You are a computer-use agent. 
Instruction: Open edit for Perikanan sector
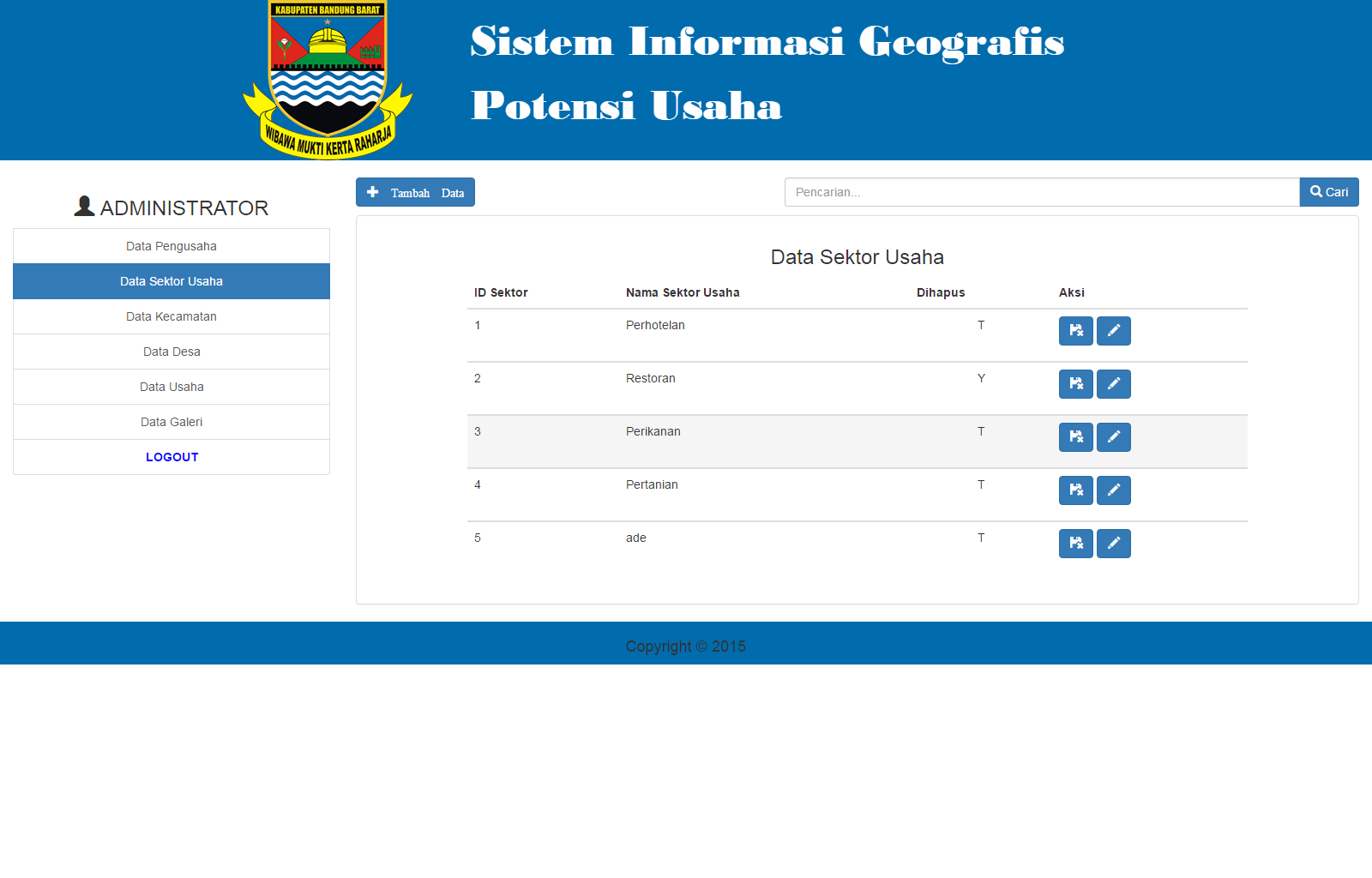tap(1113, 437)
